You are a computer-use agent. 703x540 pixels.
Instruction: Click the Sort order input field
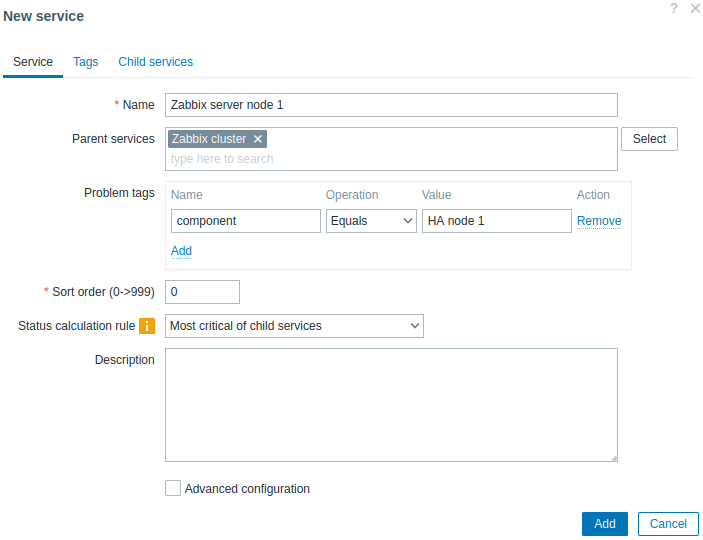tap(202, 292)
